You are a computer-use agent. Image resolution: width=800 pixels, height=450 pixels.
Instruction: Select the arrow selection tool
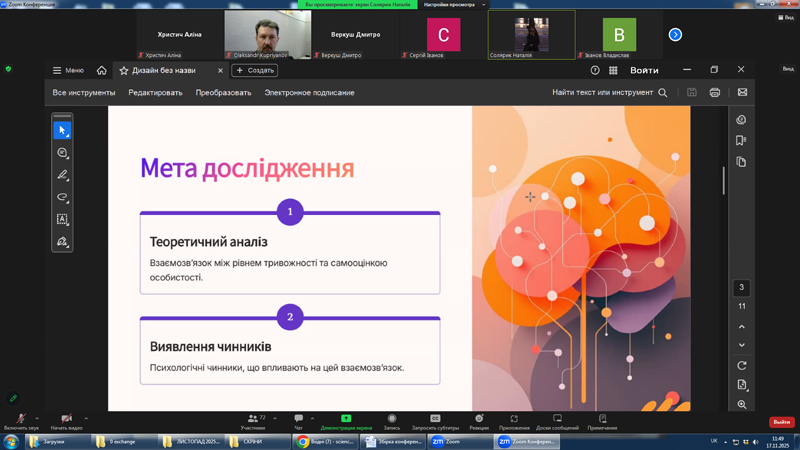[x=62, y=130]
